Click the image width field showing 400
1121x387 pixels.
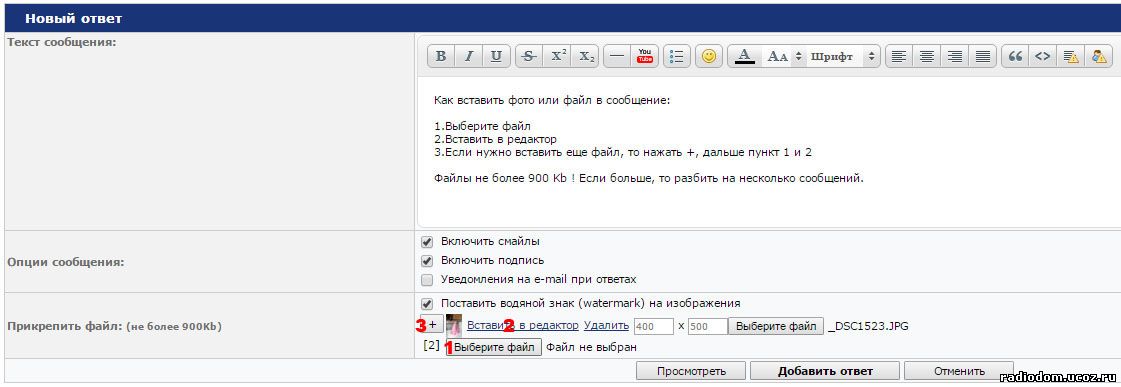click(x=653, y=326)
